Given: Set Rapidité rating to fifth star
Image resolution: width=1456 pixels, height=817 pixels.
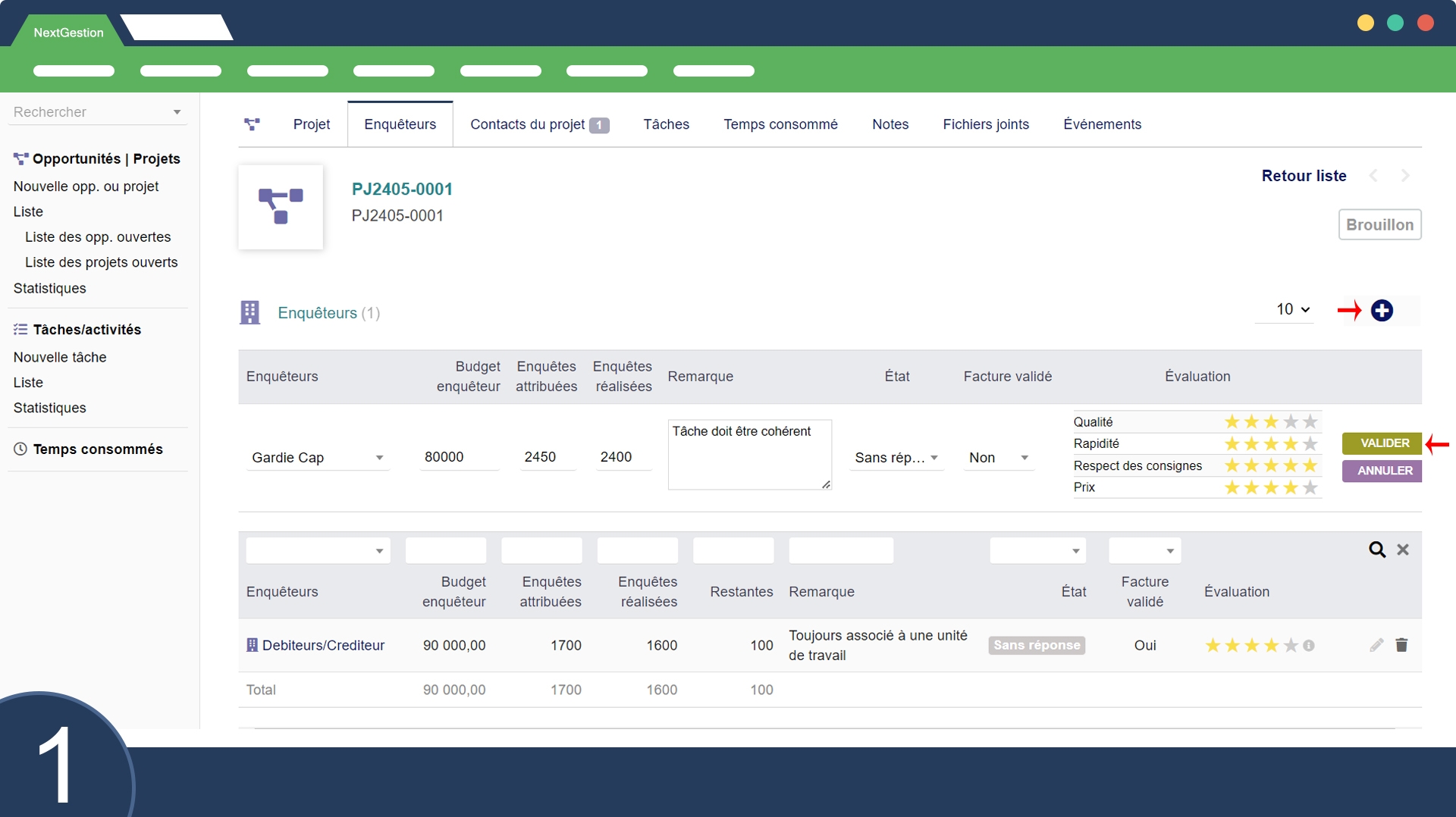Looking at the screenshot, I should (x=1310, y=444).
